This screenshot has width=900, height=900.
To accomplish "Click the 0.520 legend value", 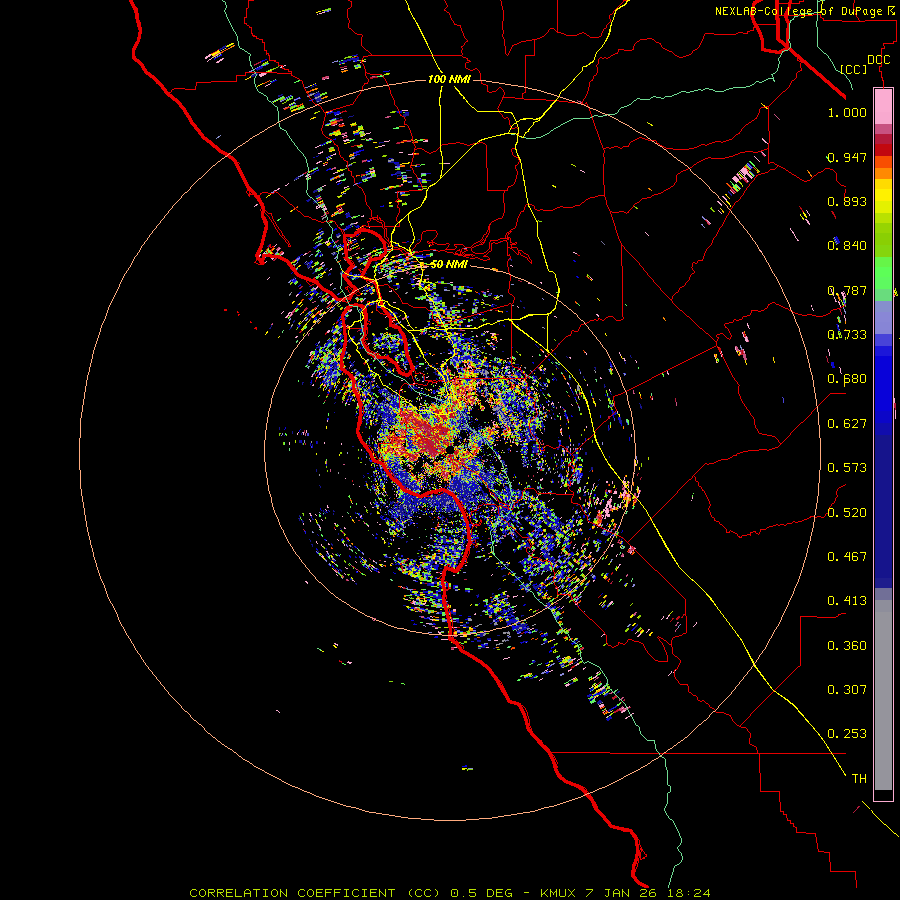I will (x=847, y=513).
